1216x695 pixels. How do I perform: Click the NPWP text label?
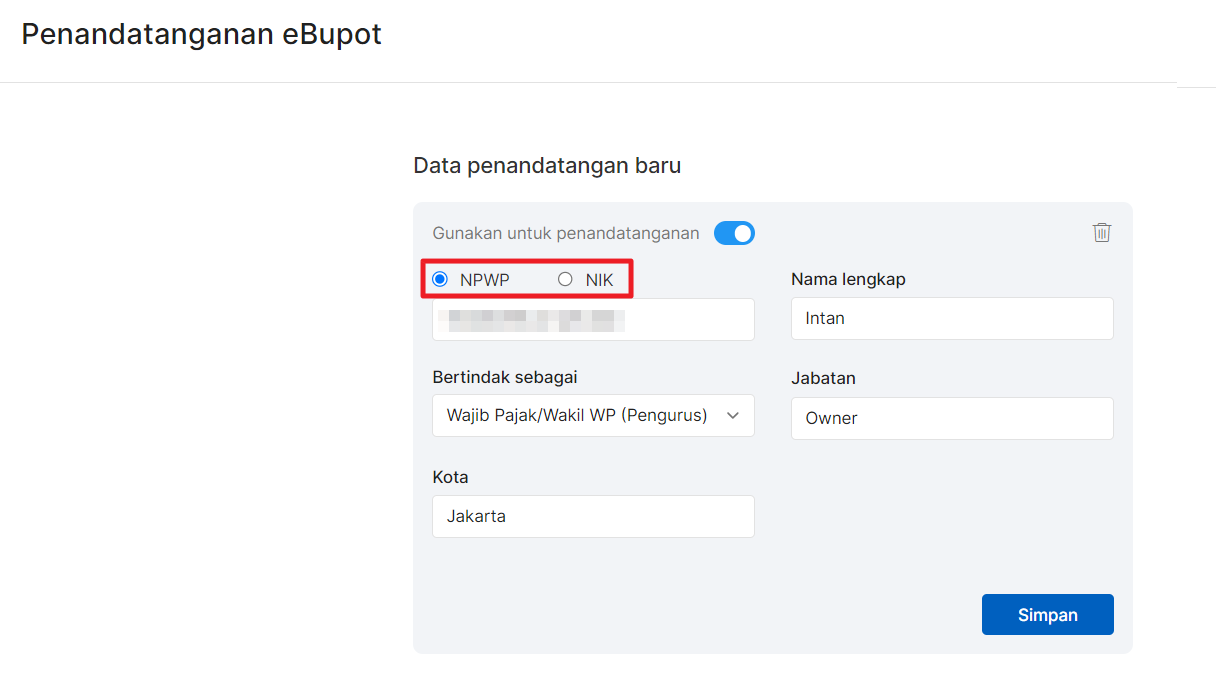coord(484,280)
